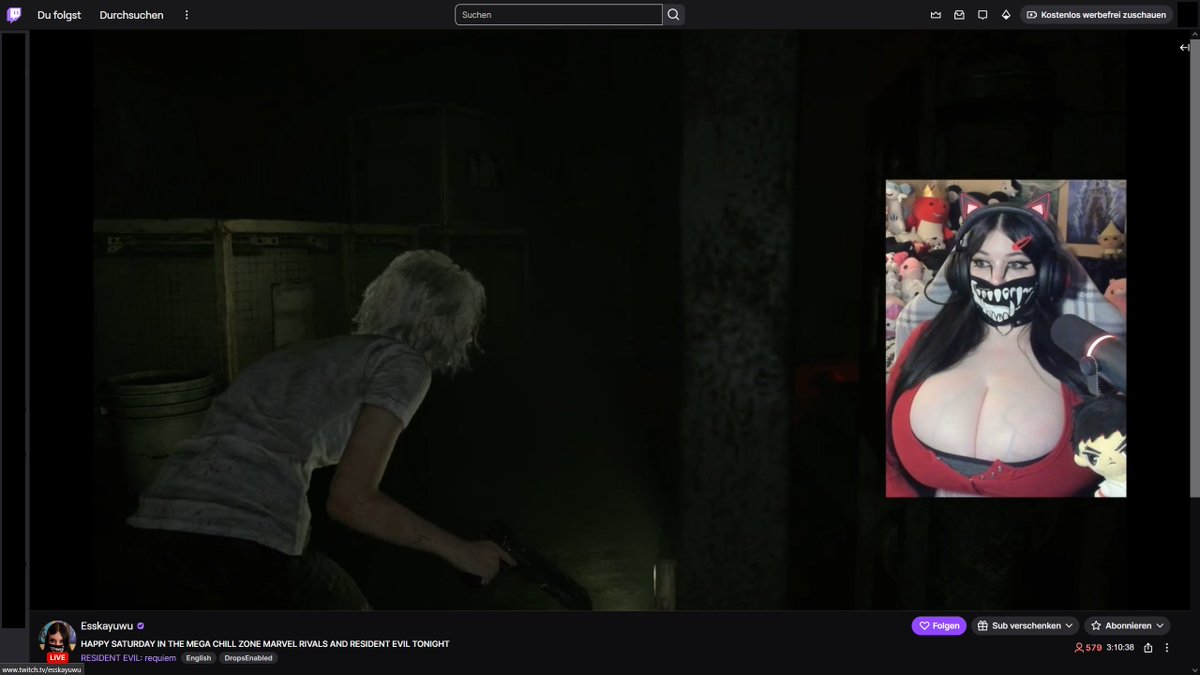Click the viewer count 579

[x=1088, y=648]
